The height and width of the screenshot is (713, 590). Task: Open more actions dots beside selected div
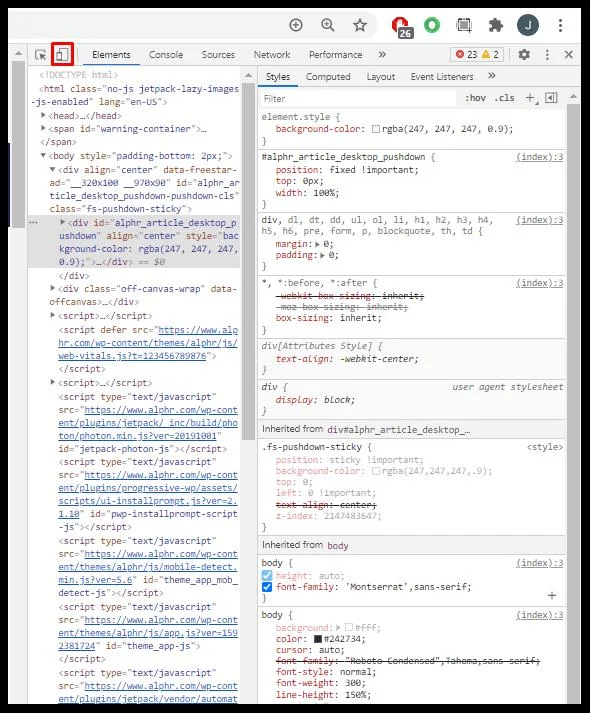(x=33, y=222)
